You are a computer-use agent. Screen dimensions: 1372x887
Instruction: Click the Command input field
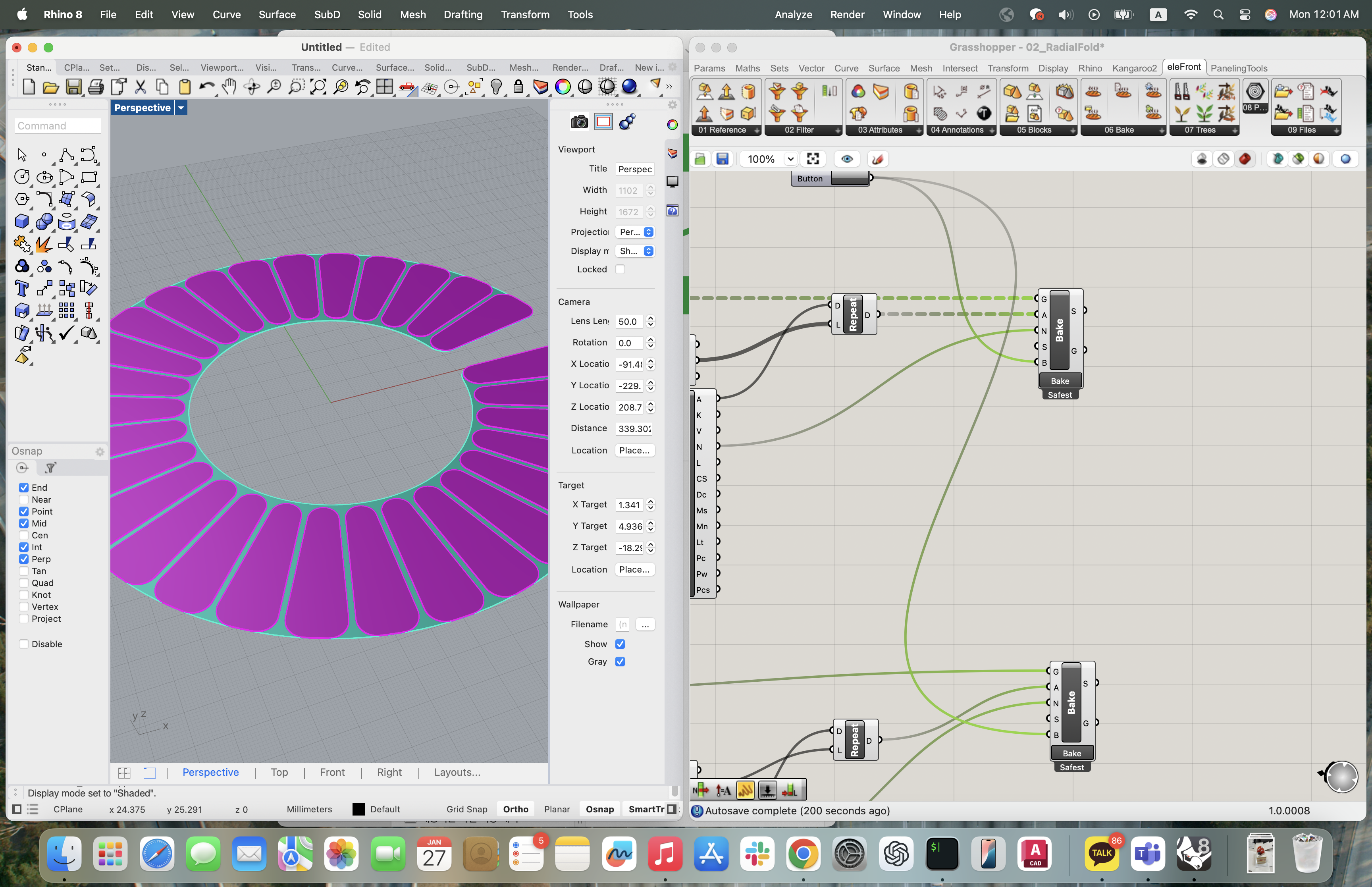tap(58, 125)
